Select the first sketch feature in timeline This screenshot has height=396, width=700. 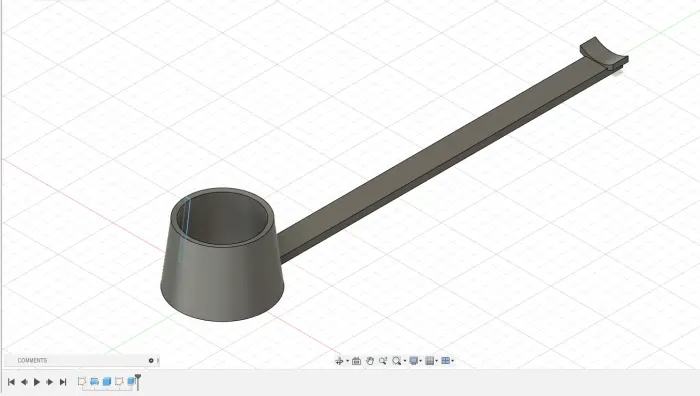tap(82, 381)
